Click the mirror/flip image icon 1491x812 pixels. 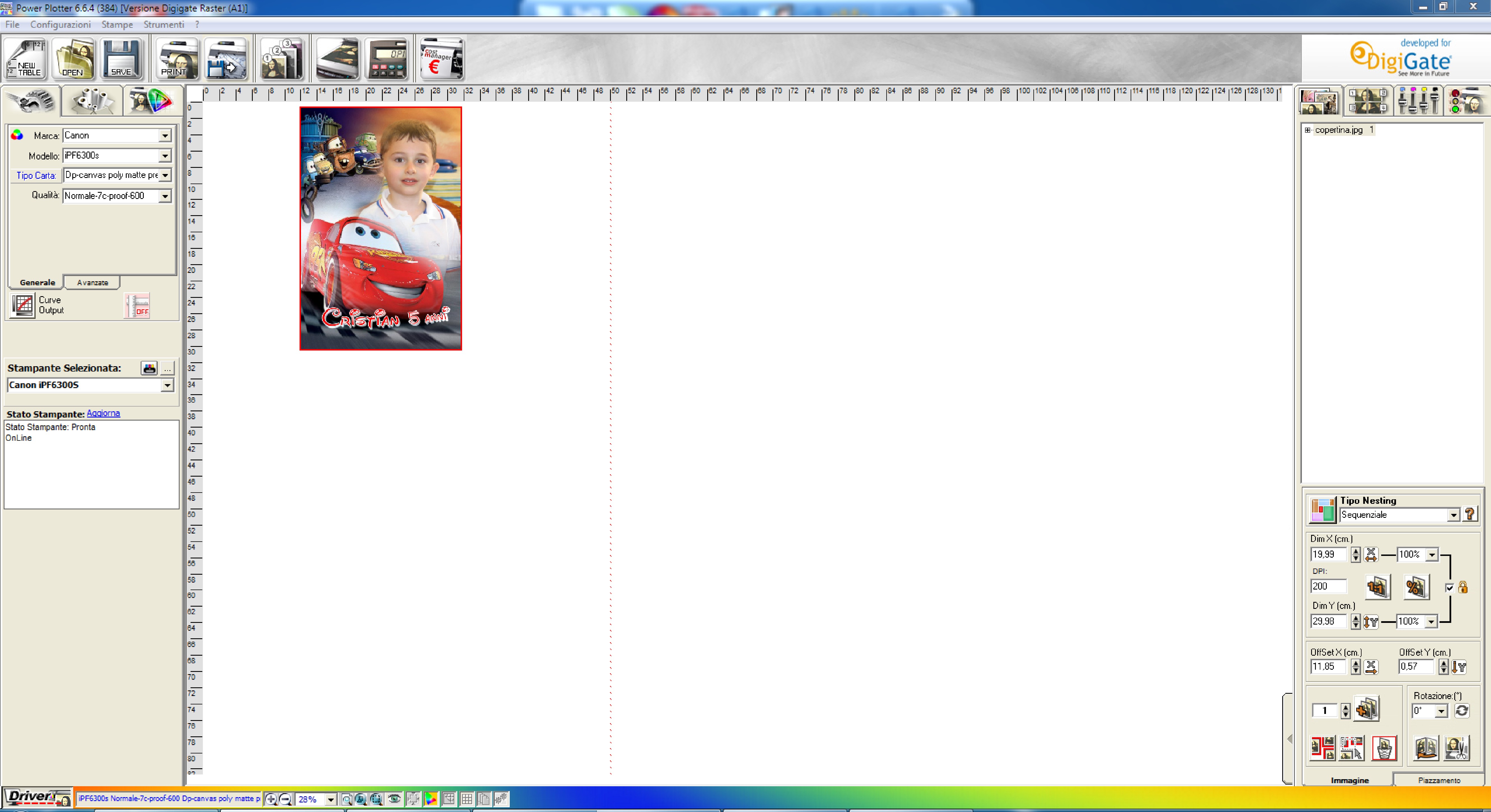[1426, 748]
